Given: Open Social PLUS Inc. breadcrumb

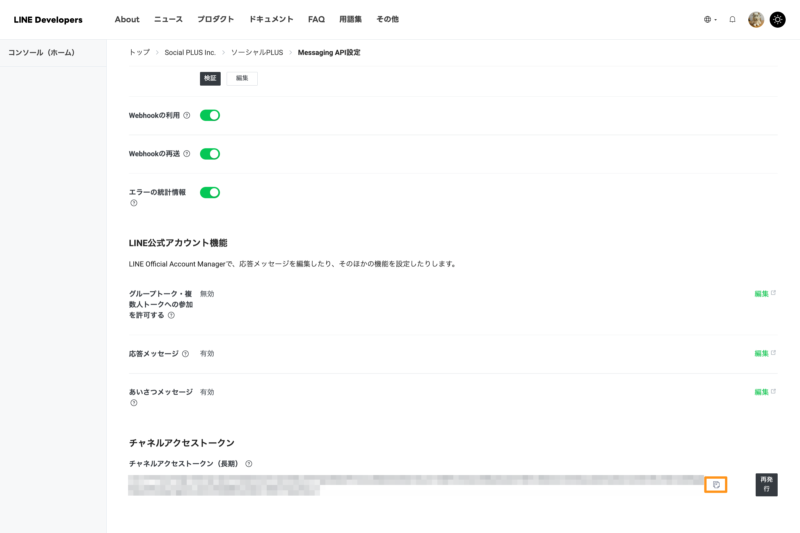Looking at the screenshot, I should [190, 53].
